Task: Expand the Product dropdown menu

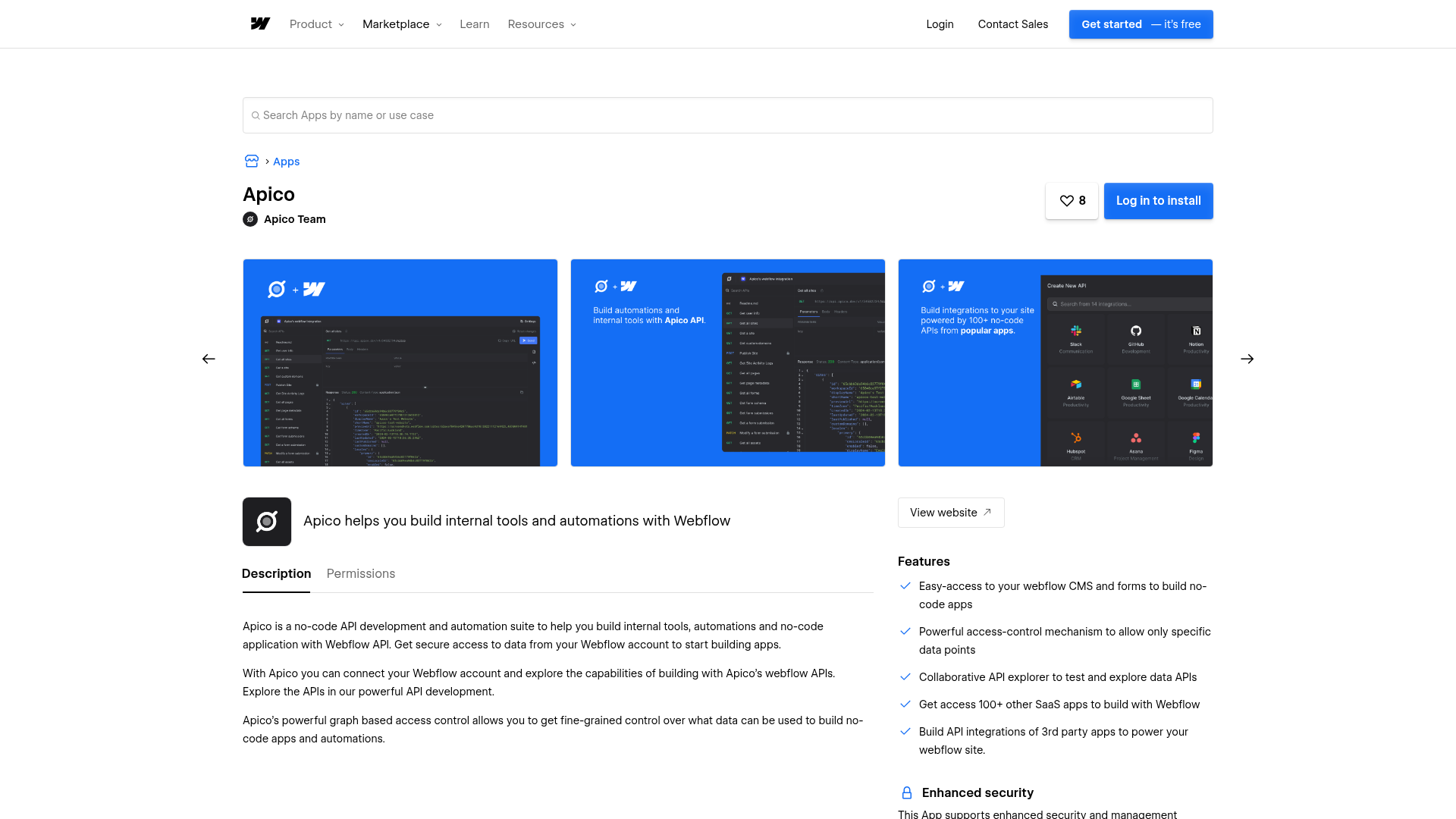Action: click(x=317, y=24)
